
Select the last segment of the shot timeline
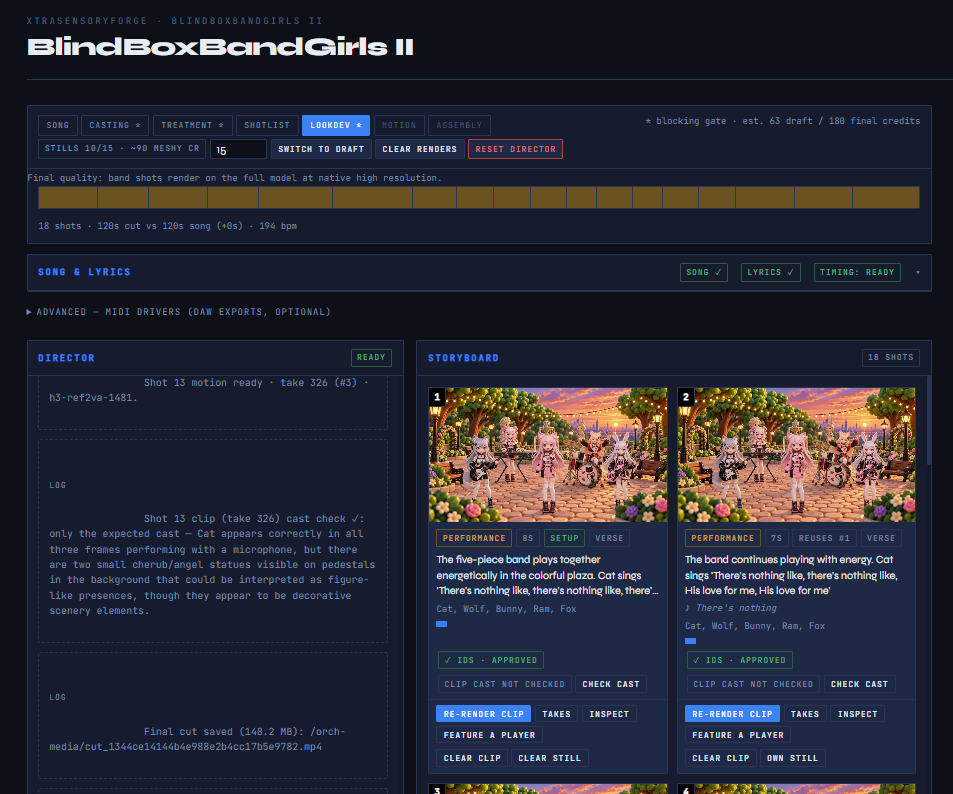point(886,198)
